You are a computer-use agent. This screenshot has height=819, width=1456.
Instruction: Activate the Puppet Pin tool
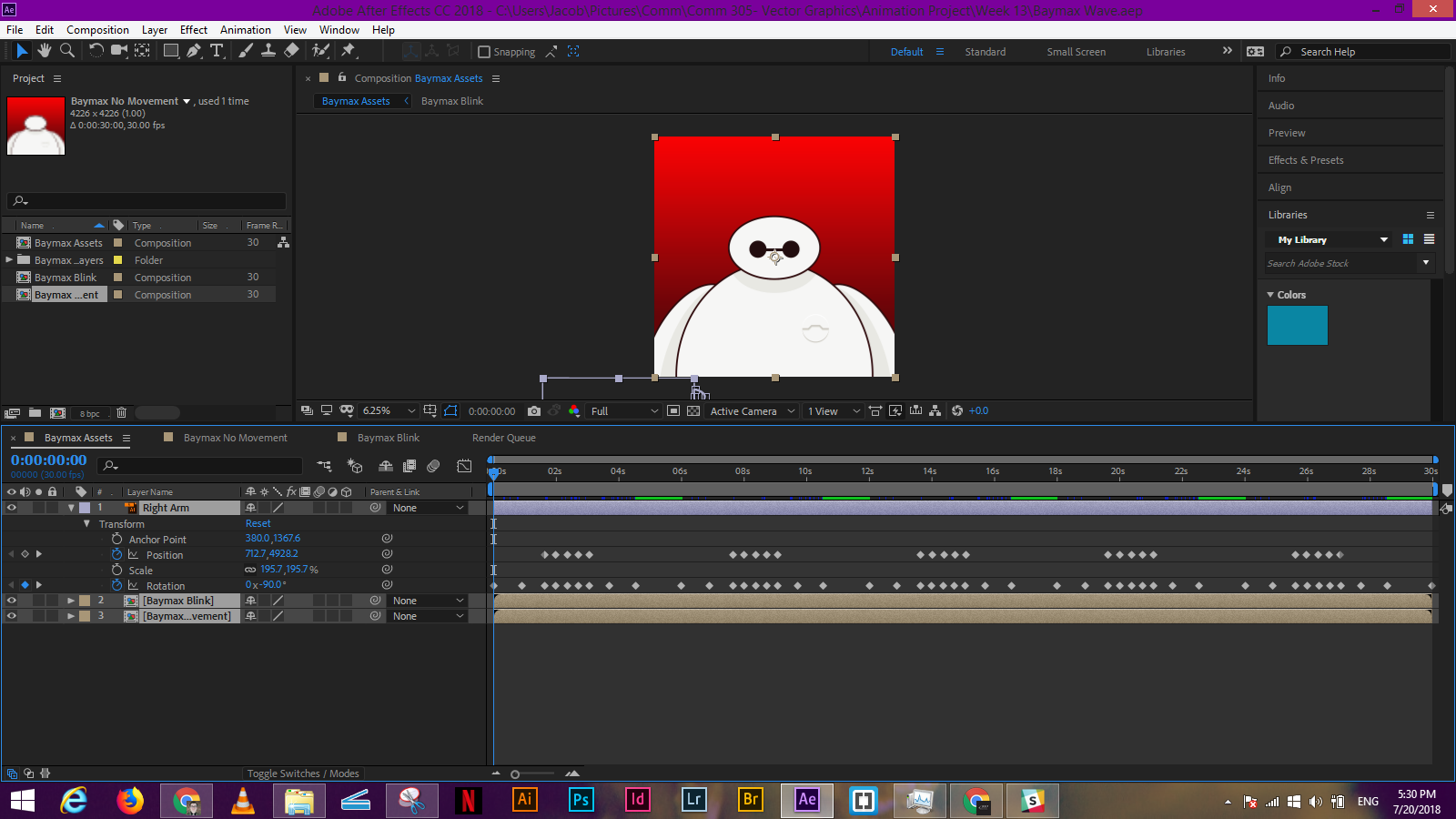(349, 51)
